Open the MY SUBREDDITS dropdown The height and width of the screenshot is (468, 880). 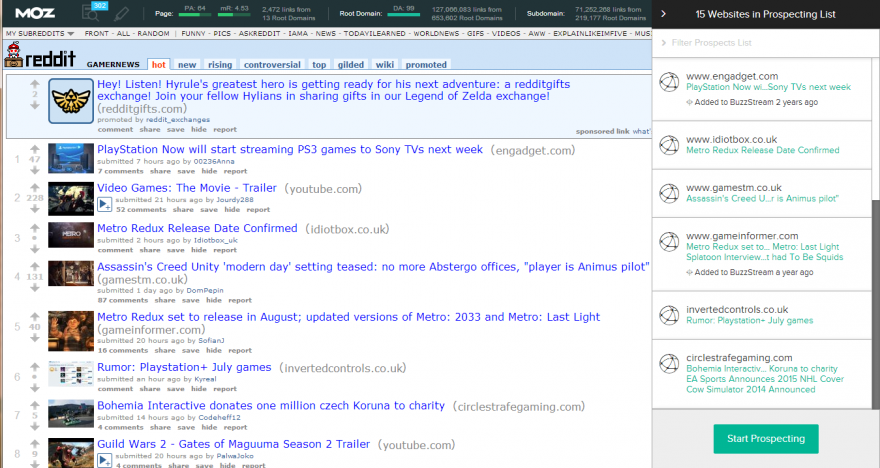coord(40,34)
